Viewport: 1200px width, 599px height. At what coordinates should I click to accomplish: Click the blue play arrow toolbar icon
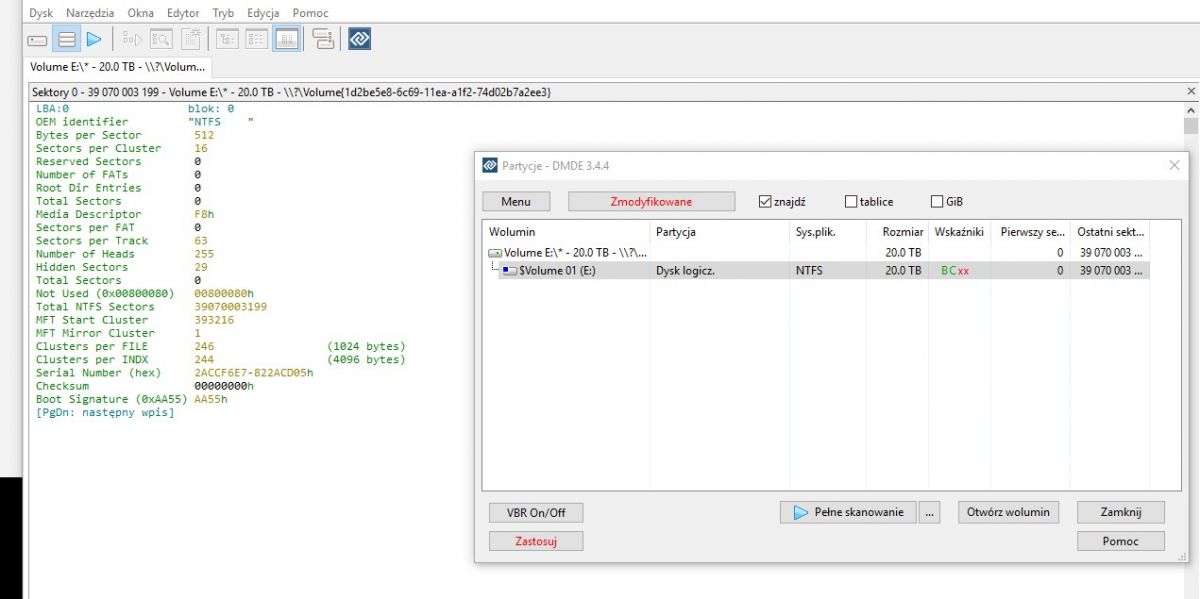tap(94, 40)
